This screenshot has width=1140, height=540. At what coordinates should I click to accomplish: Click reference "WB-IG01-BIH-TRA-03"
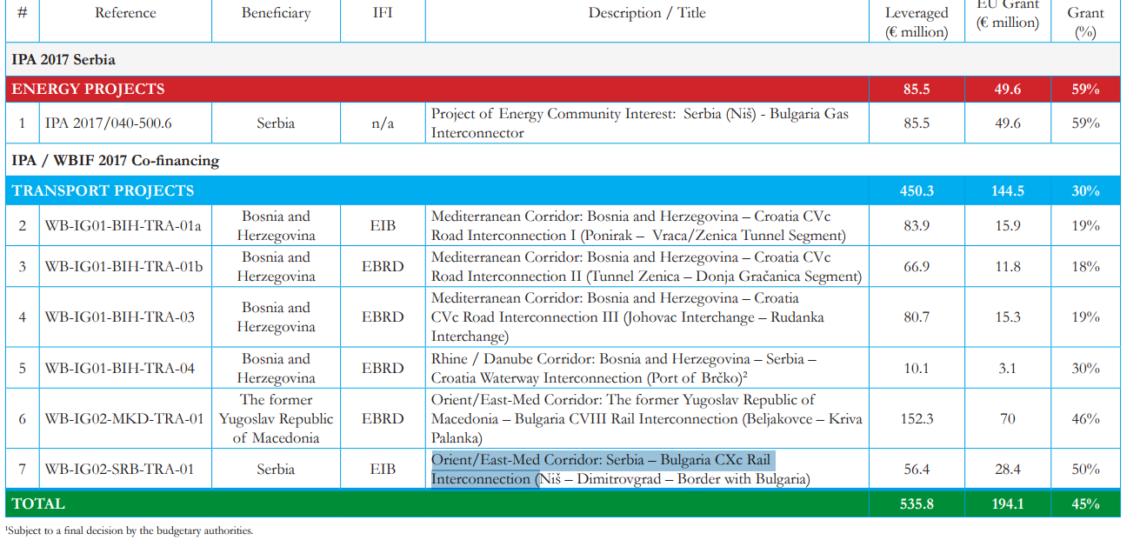click(x=119, y=317)
